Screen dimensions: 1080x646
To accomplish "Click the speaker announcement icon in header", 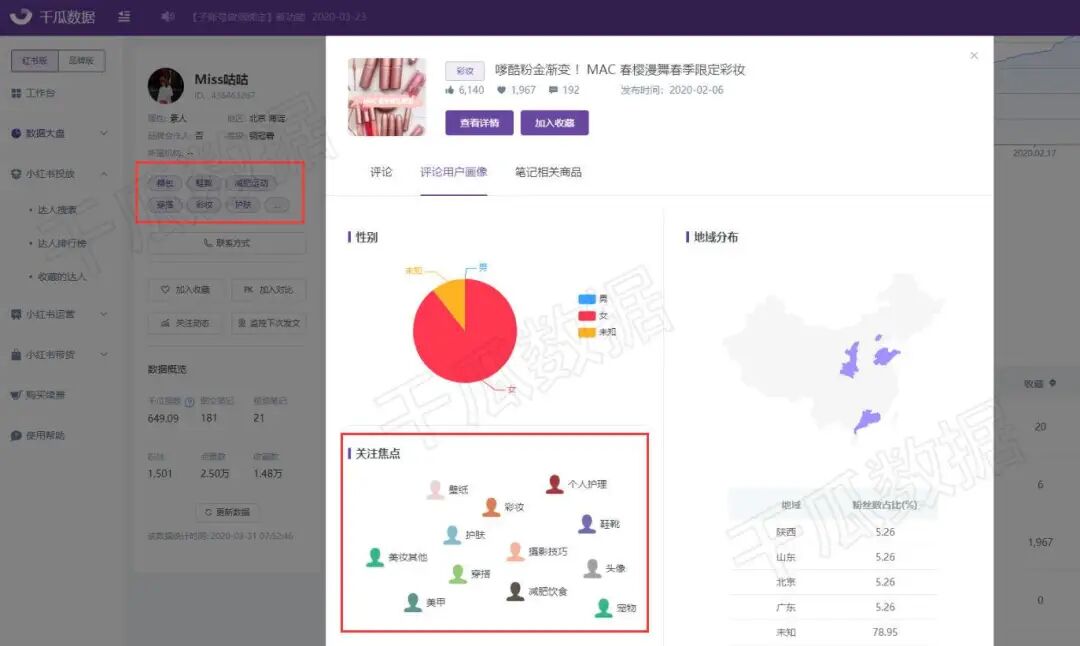I will 167,17.
